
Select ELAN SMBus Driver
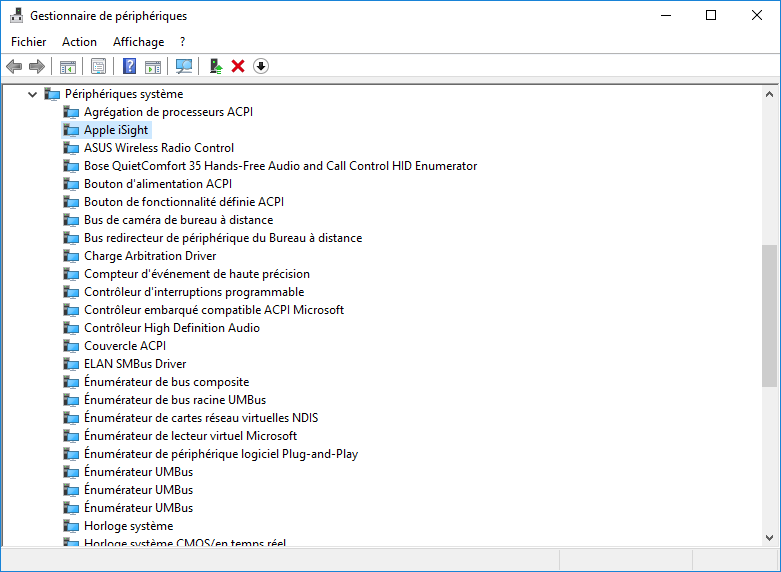[135, 364]
